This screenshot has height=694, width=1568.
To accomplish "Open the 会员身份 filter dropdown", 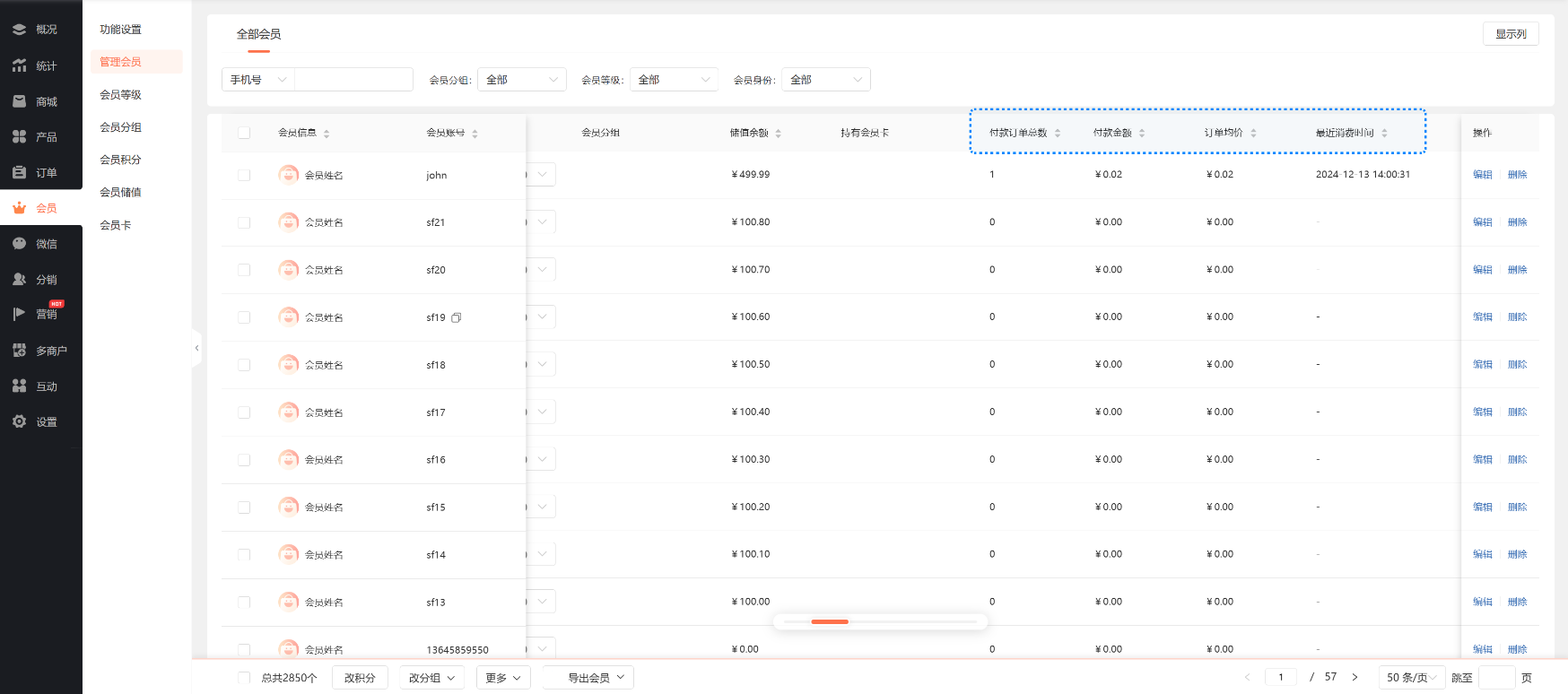I will pos(826,80).
